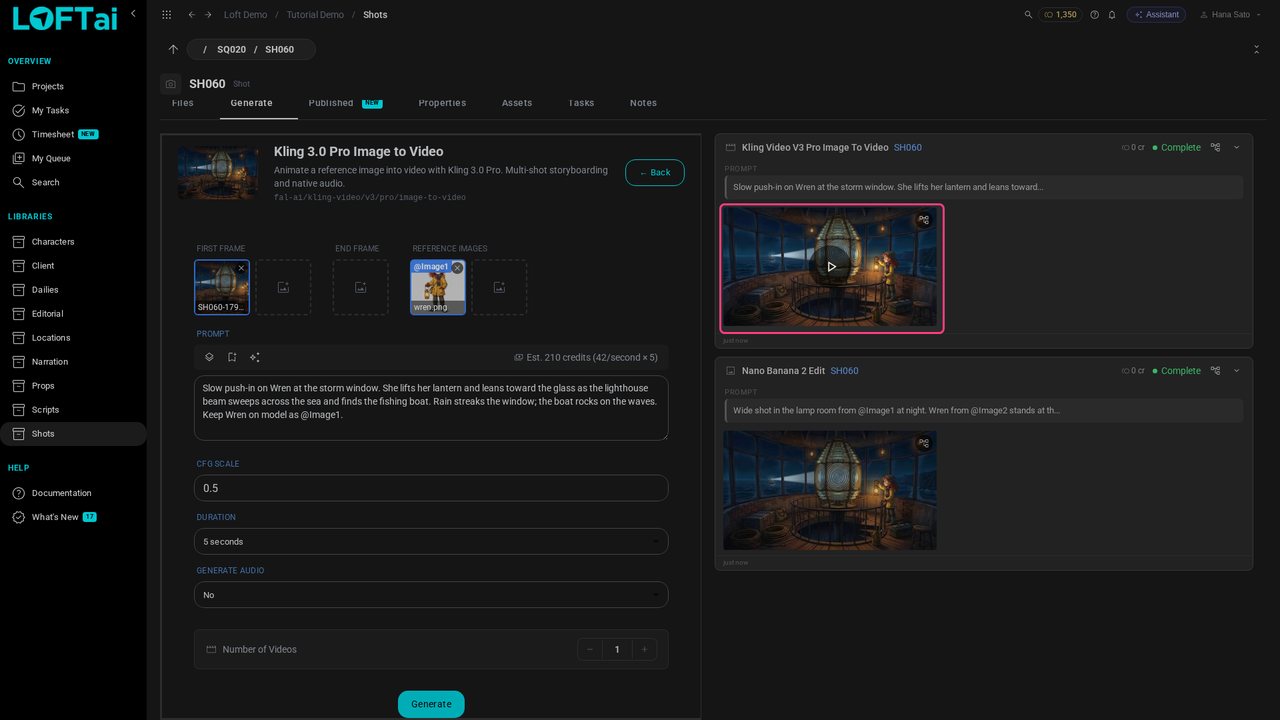This screenshot has width=1280, height=720.
Task: Click the Back button in model header
Action: point(655,173)
